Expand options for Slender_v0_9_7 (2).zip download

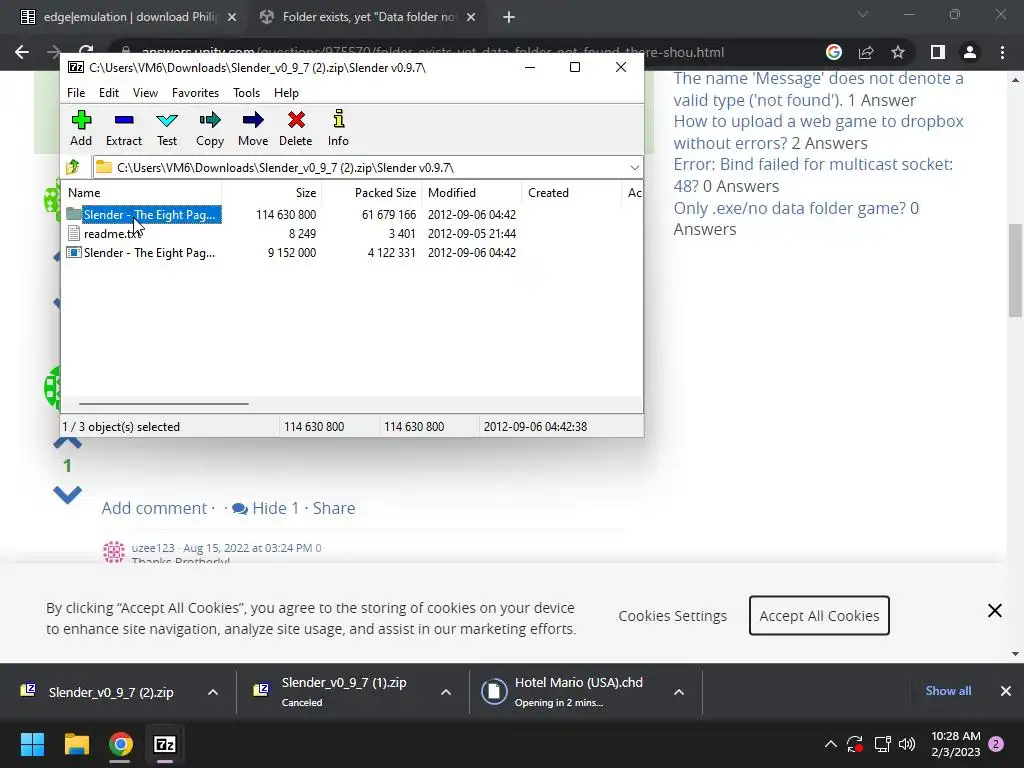(213, 692)
